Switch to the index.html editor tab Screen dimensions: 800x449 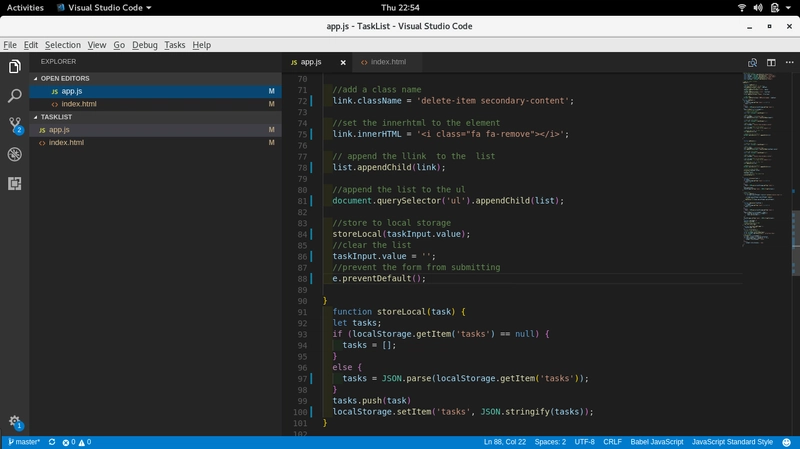click(x=387, y=62)
